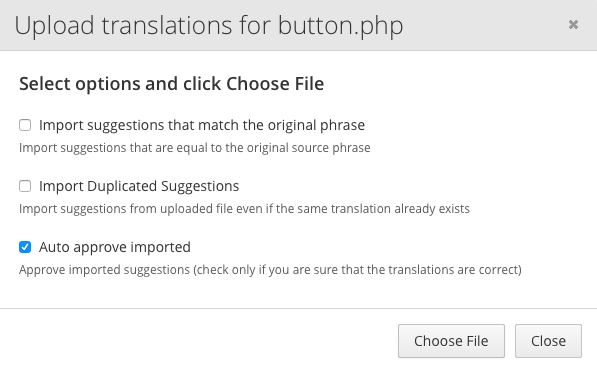Click the 'Import suggestions that match the original phrase' label
This screenshot has width=597, height=371.
click(x=202, y=125)
